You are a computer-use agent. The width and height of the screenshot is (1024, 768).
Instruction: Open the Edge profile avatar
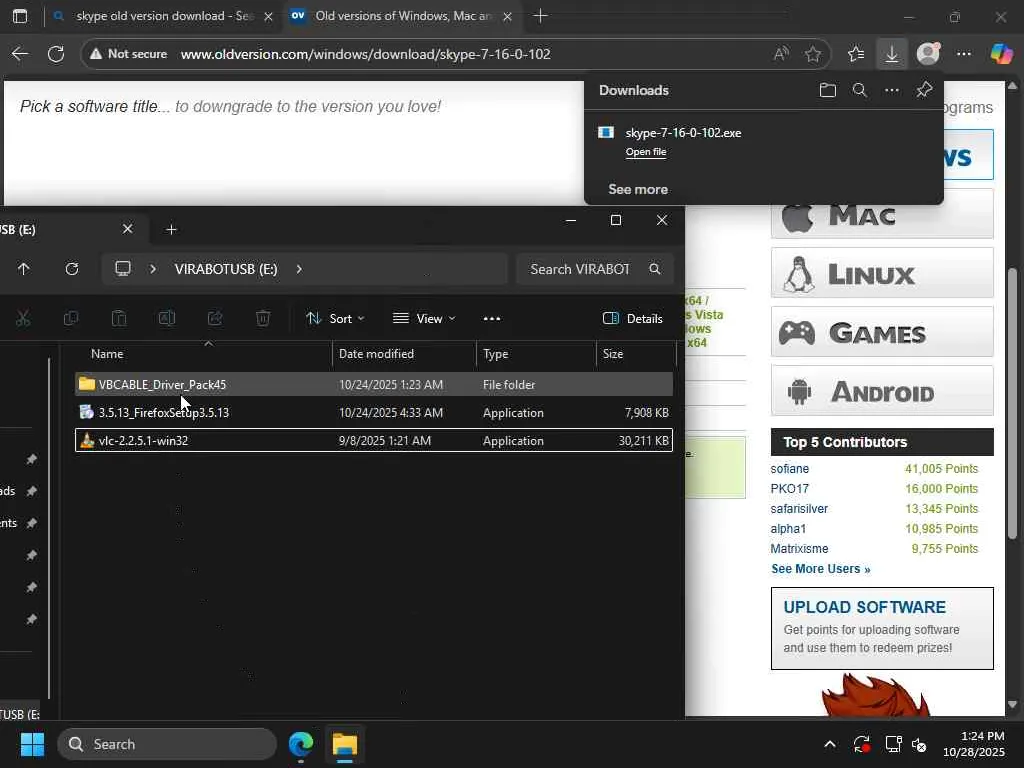(928, 54)
